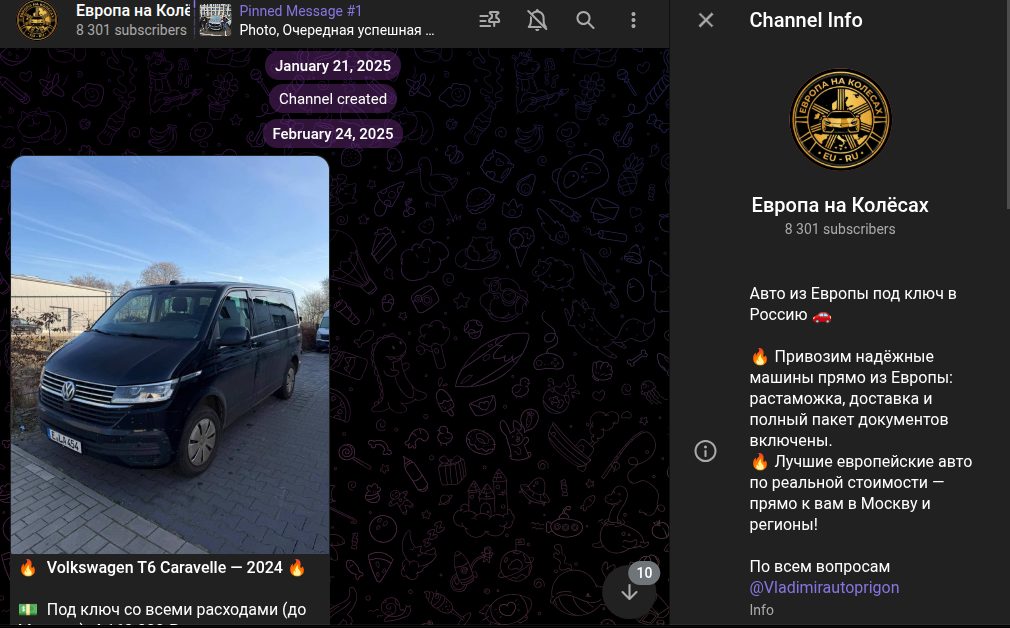Click the channel name in the info panel
Viewport: 1010px width, 628px height.
tap(840, 205)
